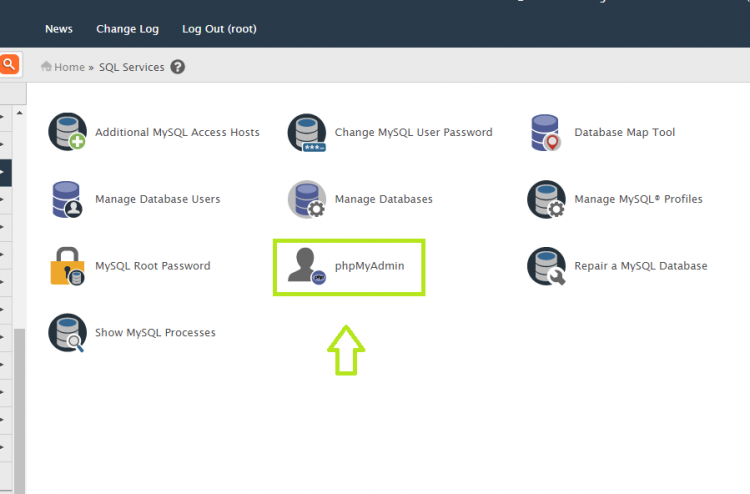Click the Additional MySQL Access Hosts icon
This screenshot has width=750, height=494.
pos(67,132)
